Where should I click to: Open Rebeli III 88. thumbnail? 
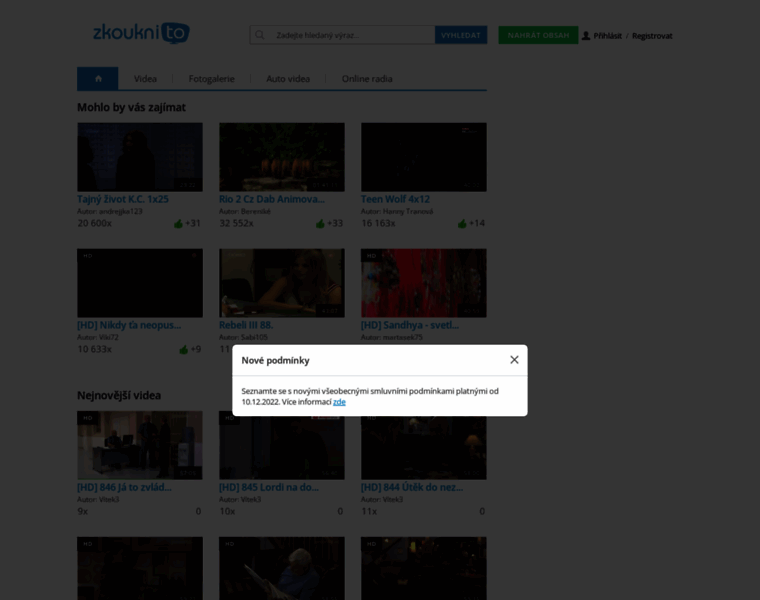coord(282,283)
